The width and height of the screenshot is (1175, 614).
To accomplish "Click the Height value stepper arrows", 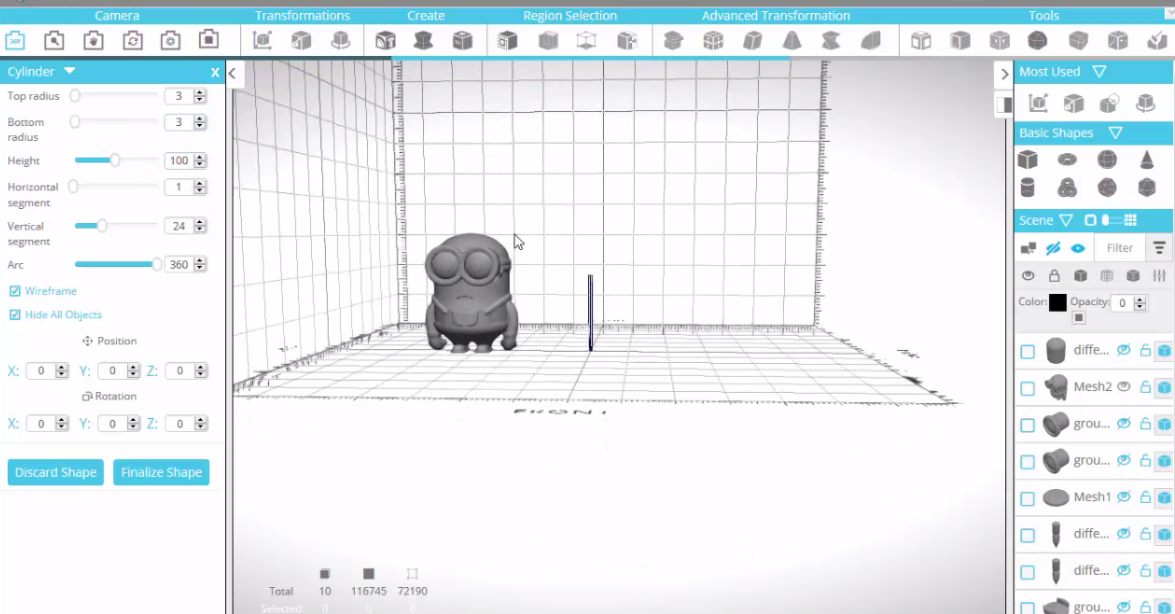I will pyautogui.click(x=200, y=160).
